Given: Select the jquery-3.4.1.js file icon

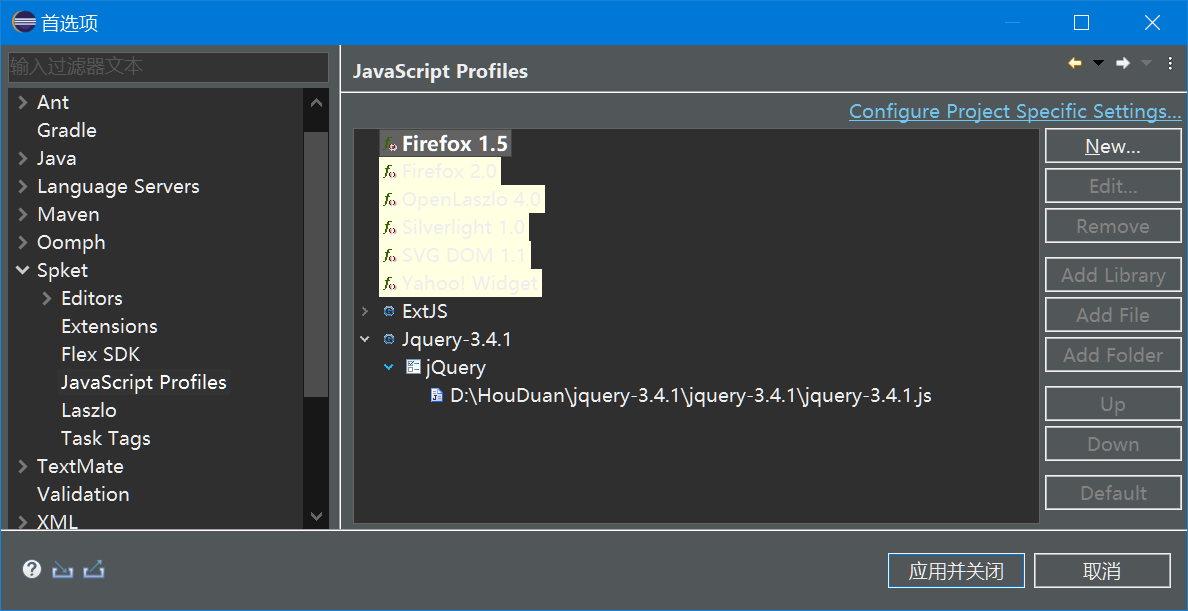Looking at the screenshot, I should pos(436,395).
